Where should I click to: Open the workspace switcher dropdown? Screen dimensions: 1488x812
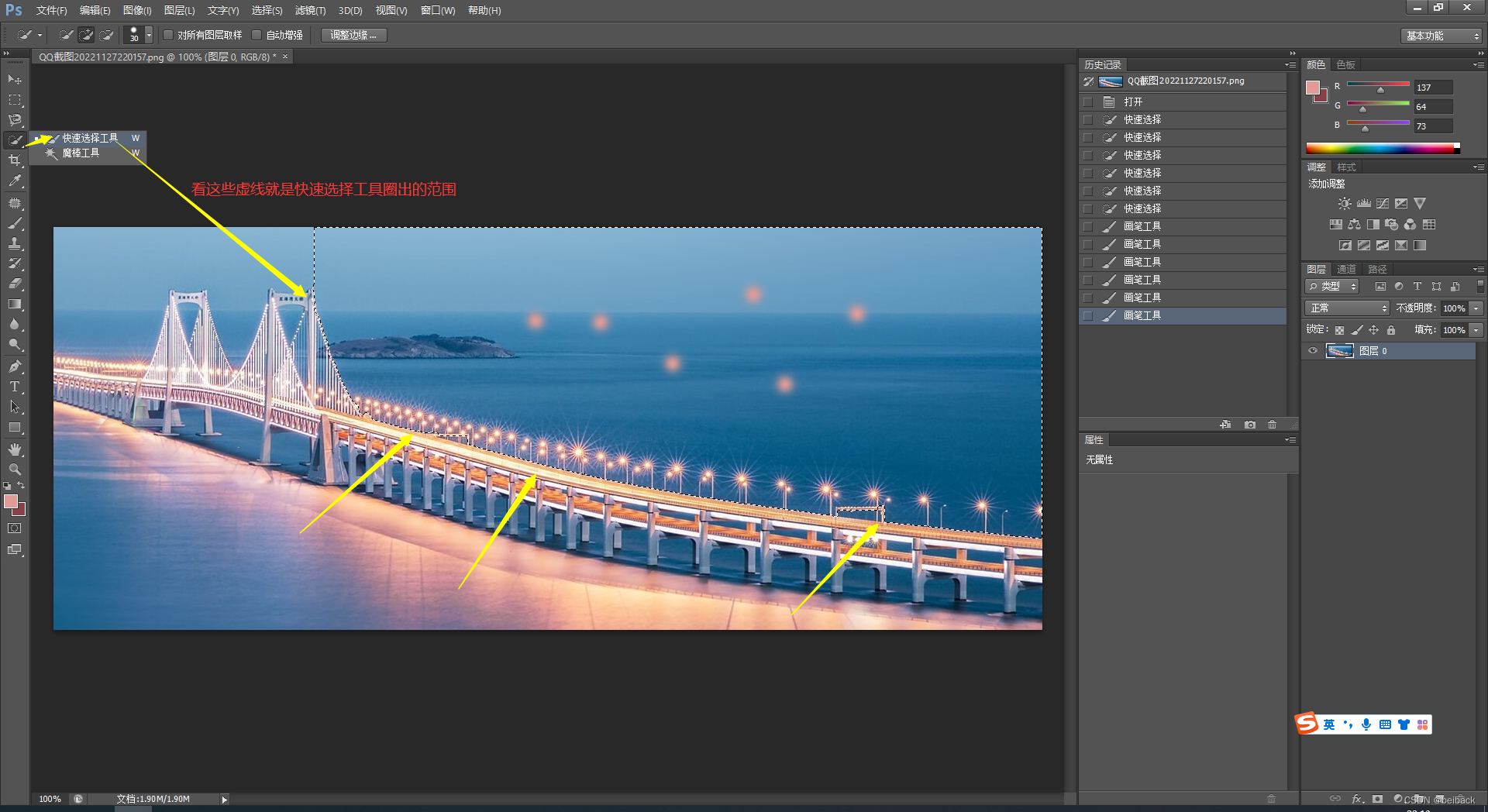tap(1441, 36)
